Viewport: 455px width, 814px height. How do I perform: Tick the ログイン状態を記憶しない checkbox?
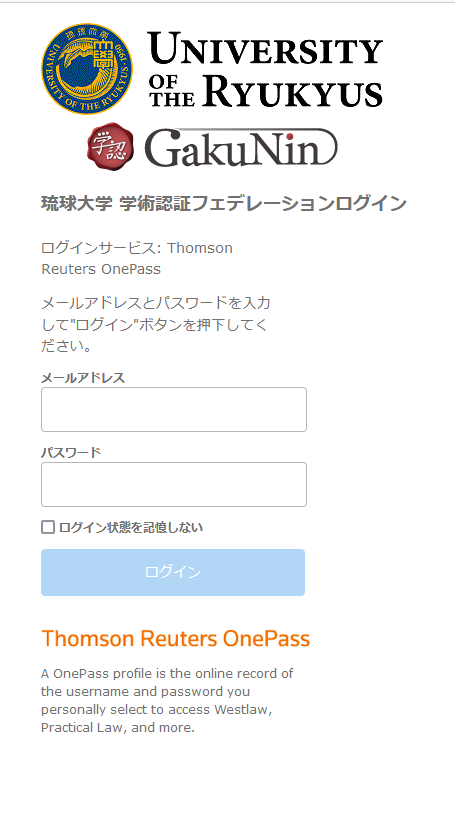[x=48, y=527]
